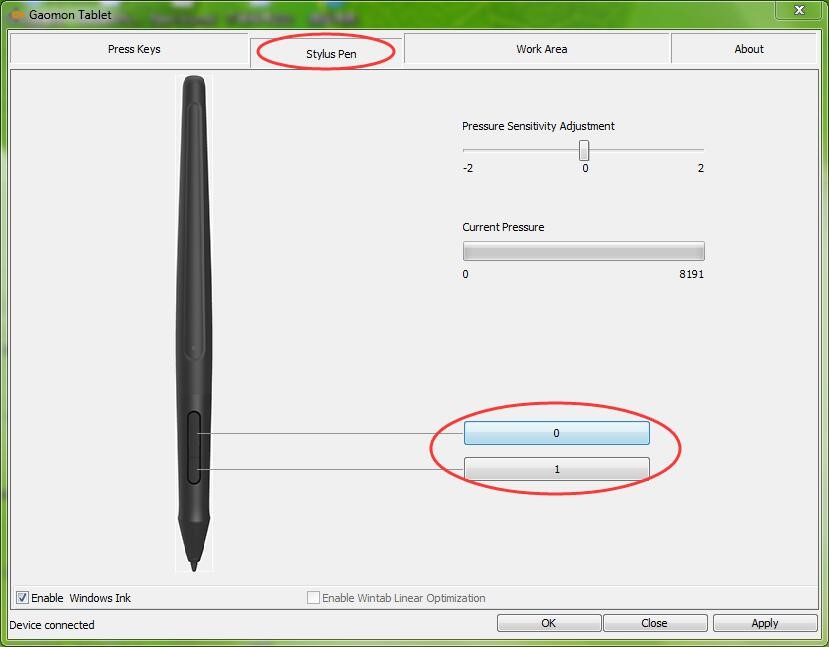Switch to the Press Keys tab
Viewport: 829px width, 647px height.
pyautogui.click(x=129, y=49)
